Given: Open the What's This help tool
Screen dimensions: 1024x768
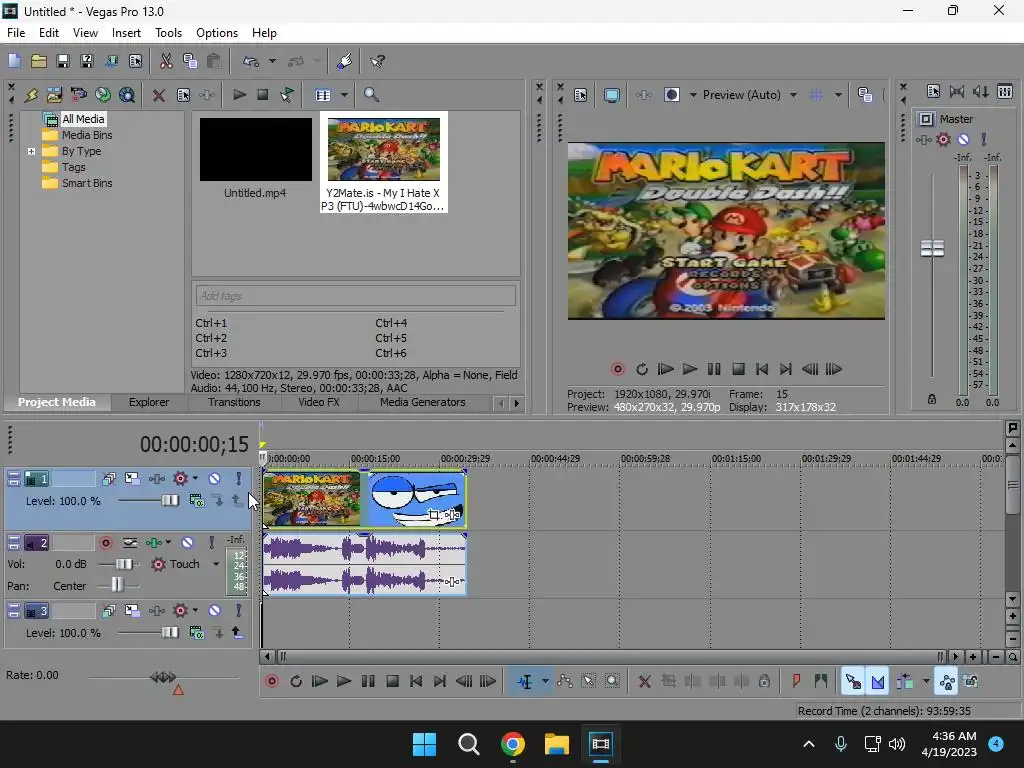Looking at the screenshot, I should 377,61.
